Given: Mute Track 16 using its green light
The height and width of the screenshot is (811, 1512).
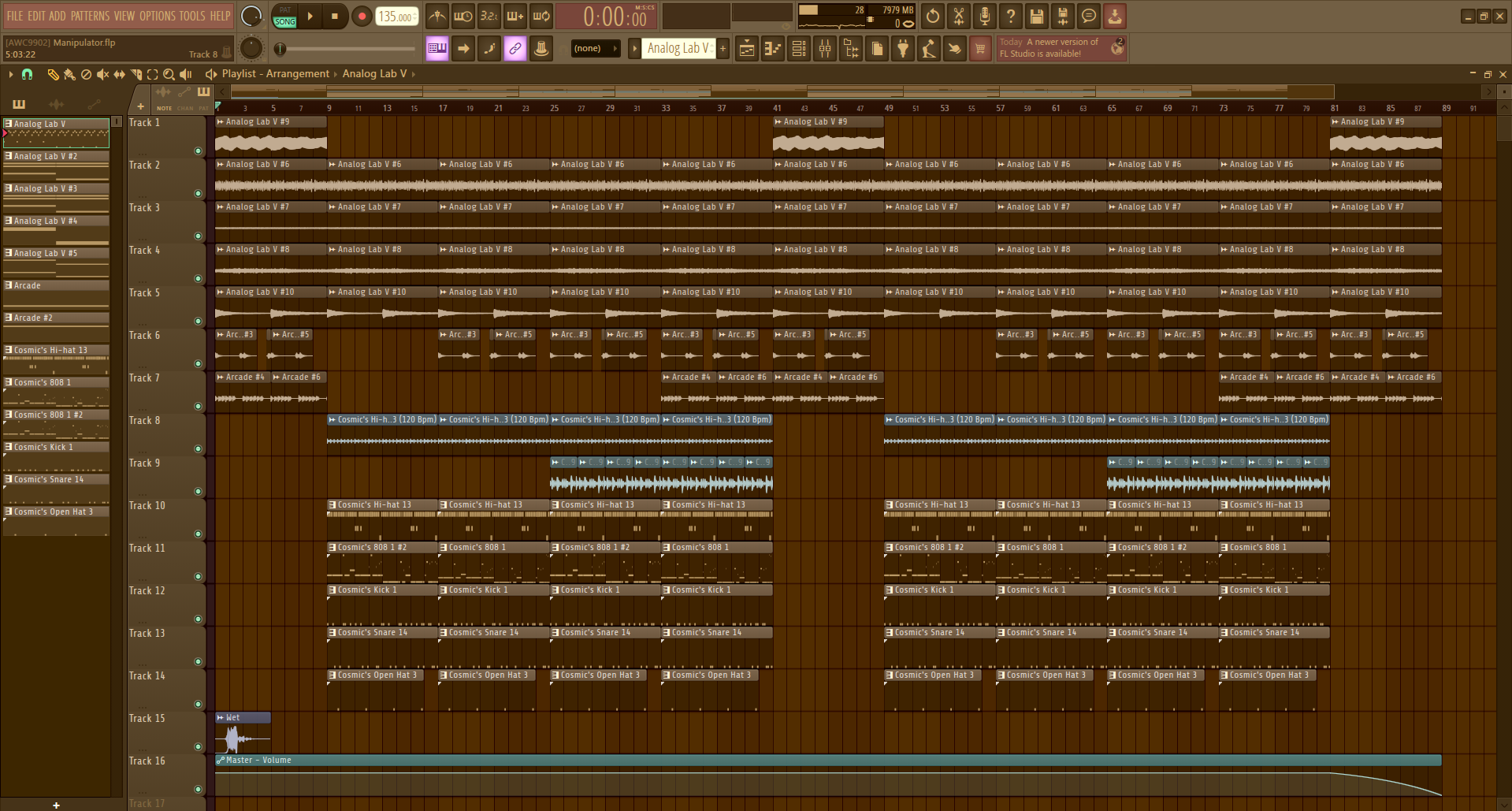Looking at the screenshot, I should 198,789.
